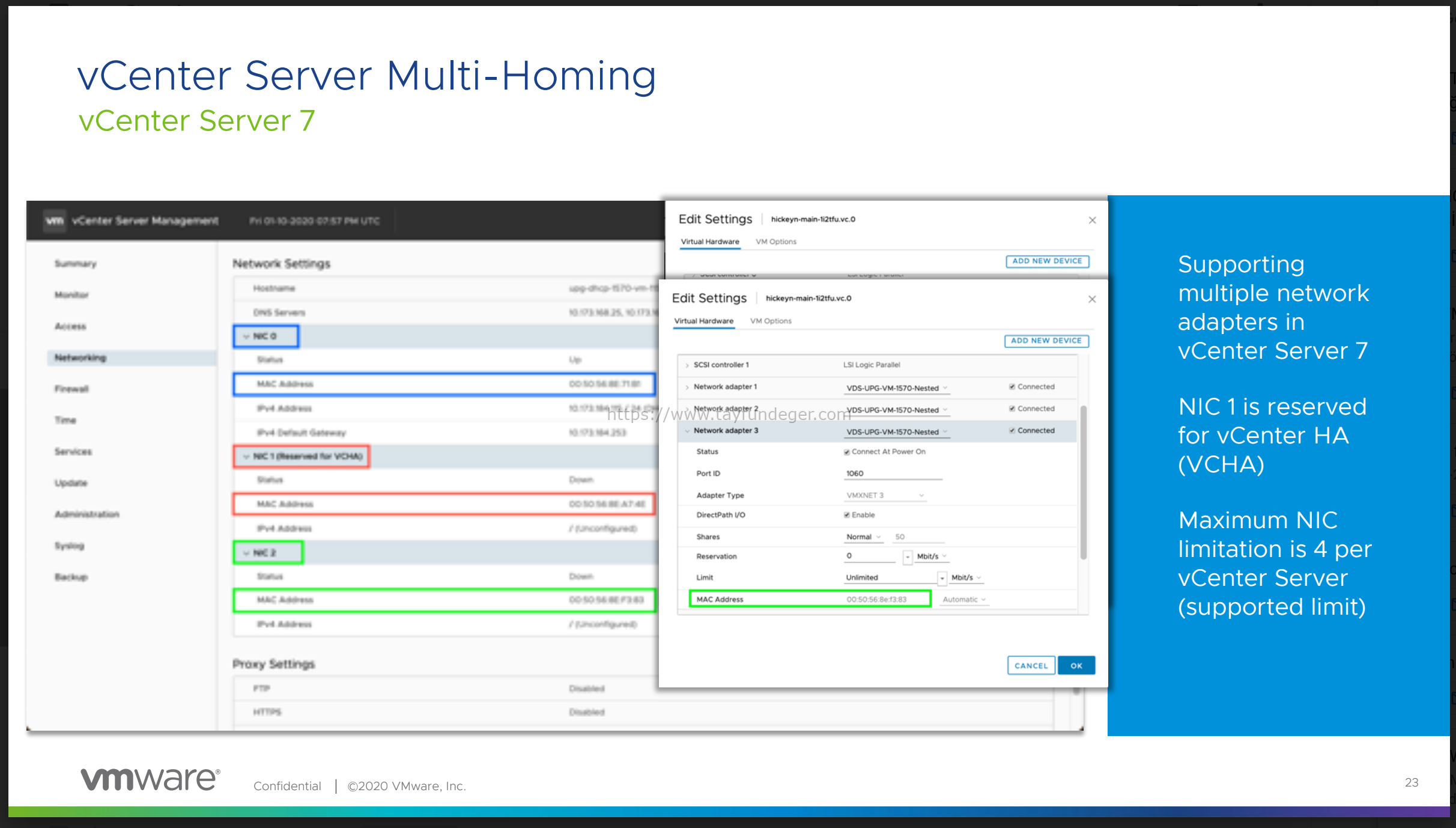Switch to VM Options tab in front dialog

pyautogui.click(x=771, y=321)
